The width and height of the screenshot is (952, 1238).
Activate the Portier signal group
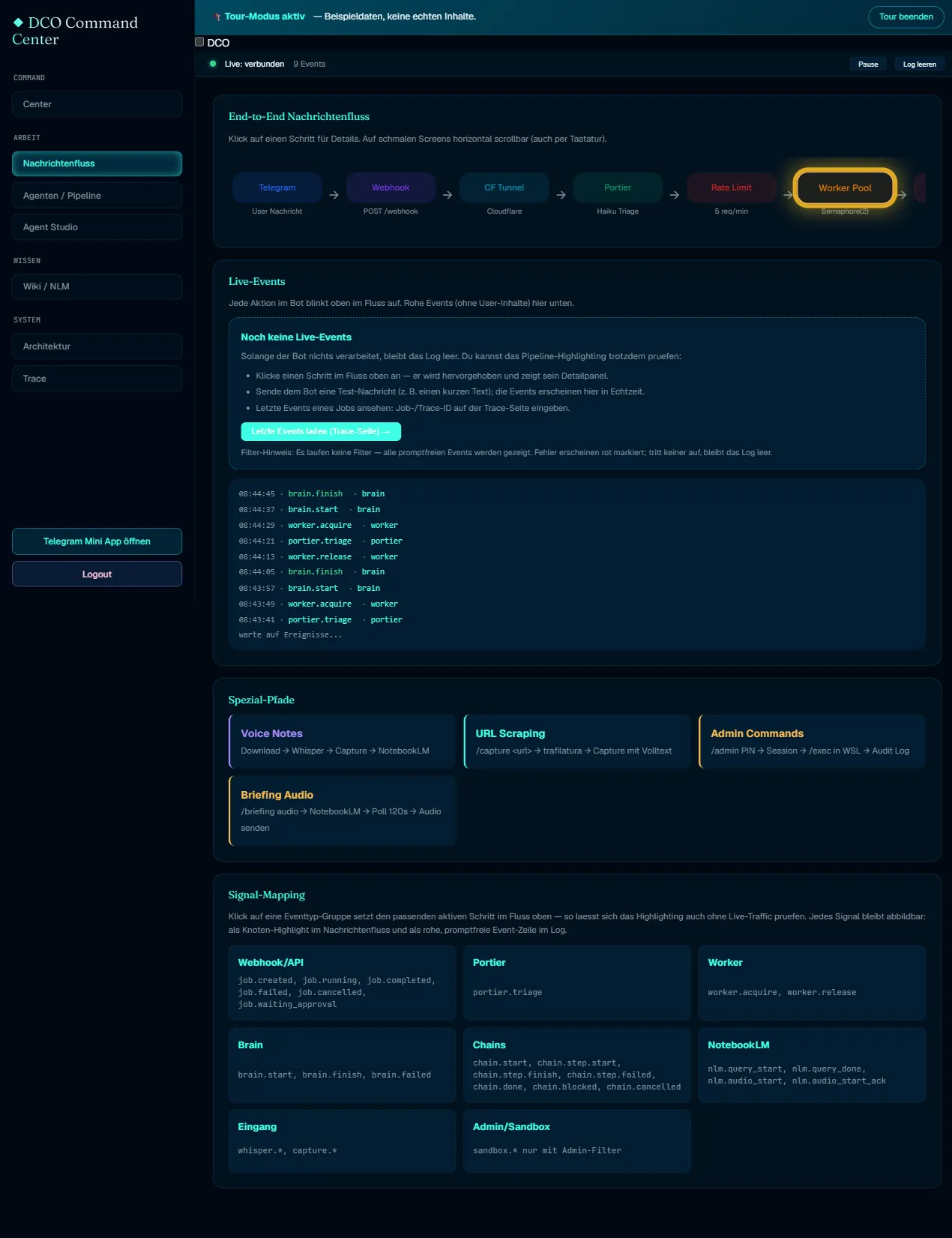pyautogui.click(x=577, y=982)
